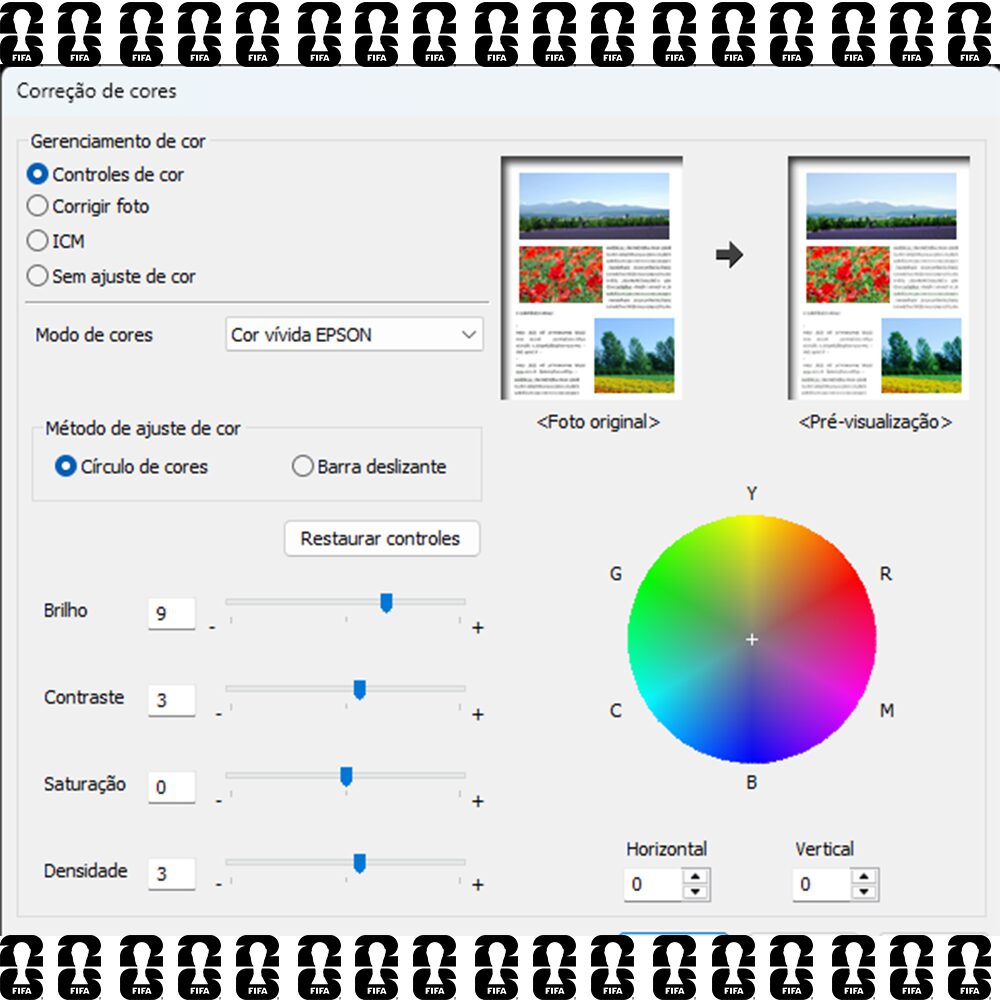Image resolution: width=1000 pixels, height=1000 pixels.
Task: Click the Brilho value field
Action: tap(172, 614)
